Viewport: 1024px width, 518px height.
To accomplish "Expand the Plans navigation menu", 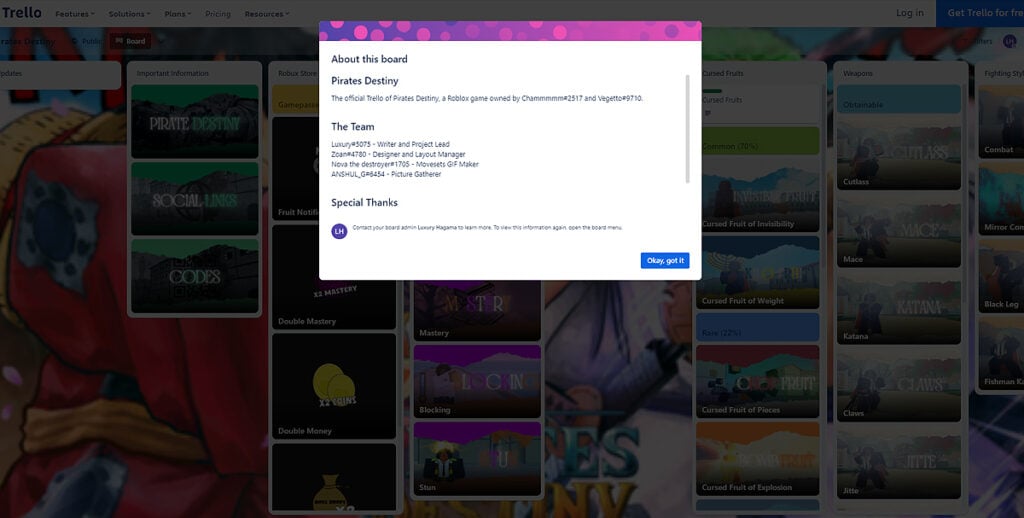I will [x=178, y=14].
